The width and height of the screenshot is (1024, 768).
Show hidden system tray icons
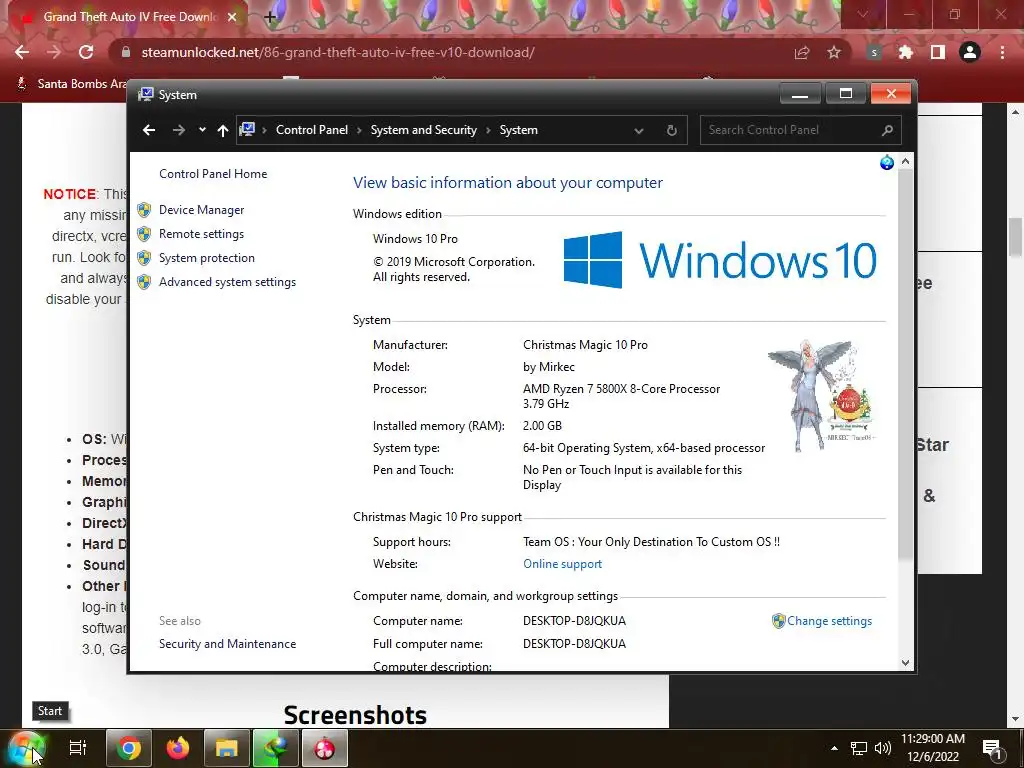[x=834, y=748]
